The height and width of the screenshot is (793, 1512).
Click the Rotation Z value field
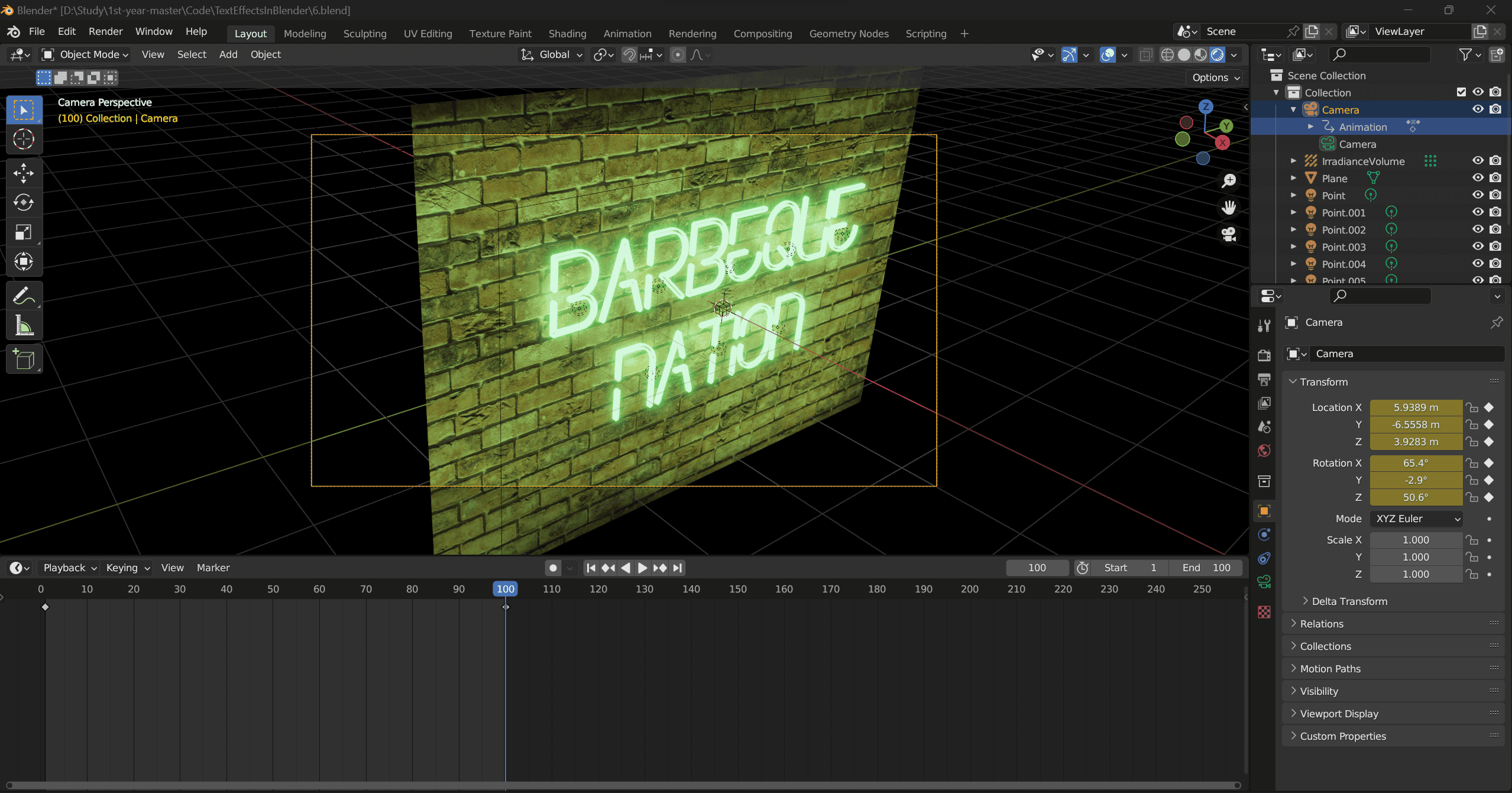click(1416, 497)
